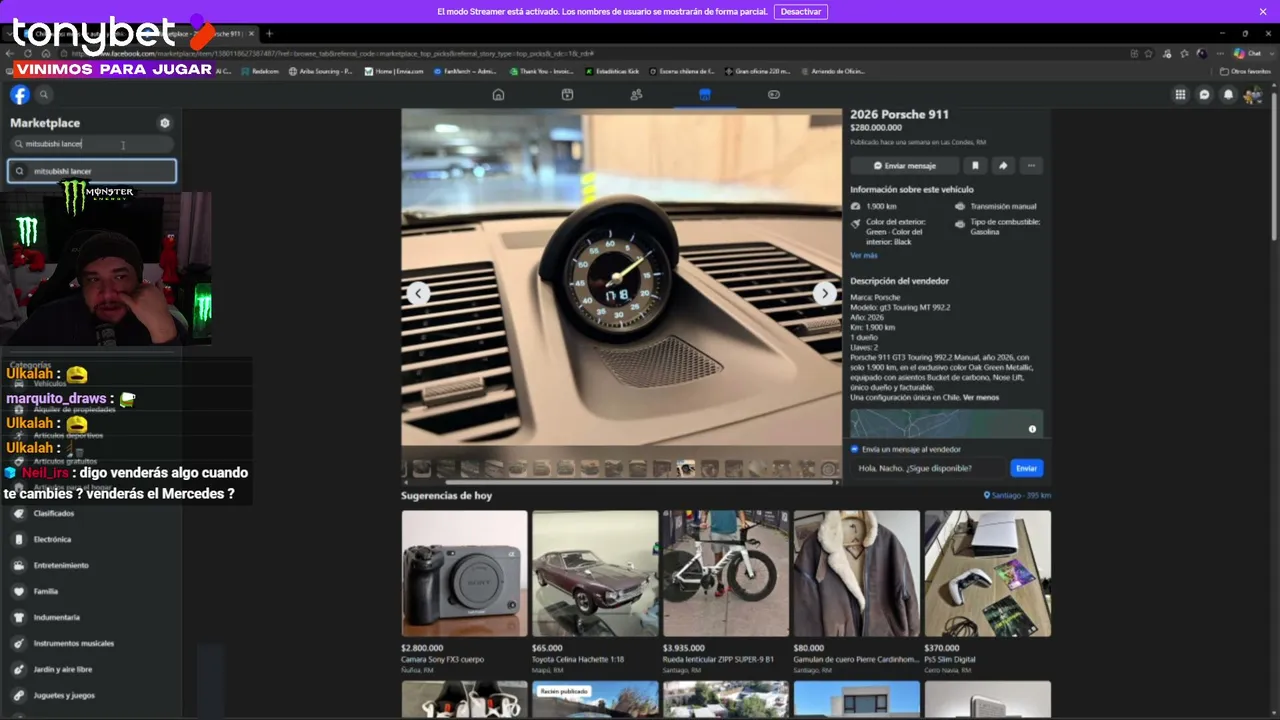Share the Porsche 911 listing
1280x720 pixels.
[1003, 166]
